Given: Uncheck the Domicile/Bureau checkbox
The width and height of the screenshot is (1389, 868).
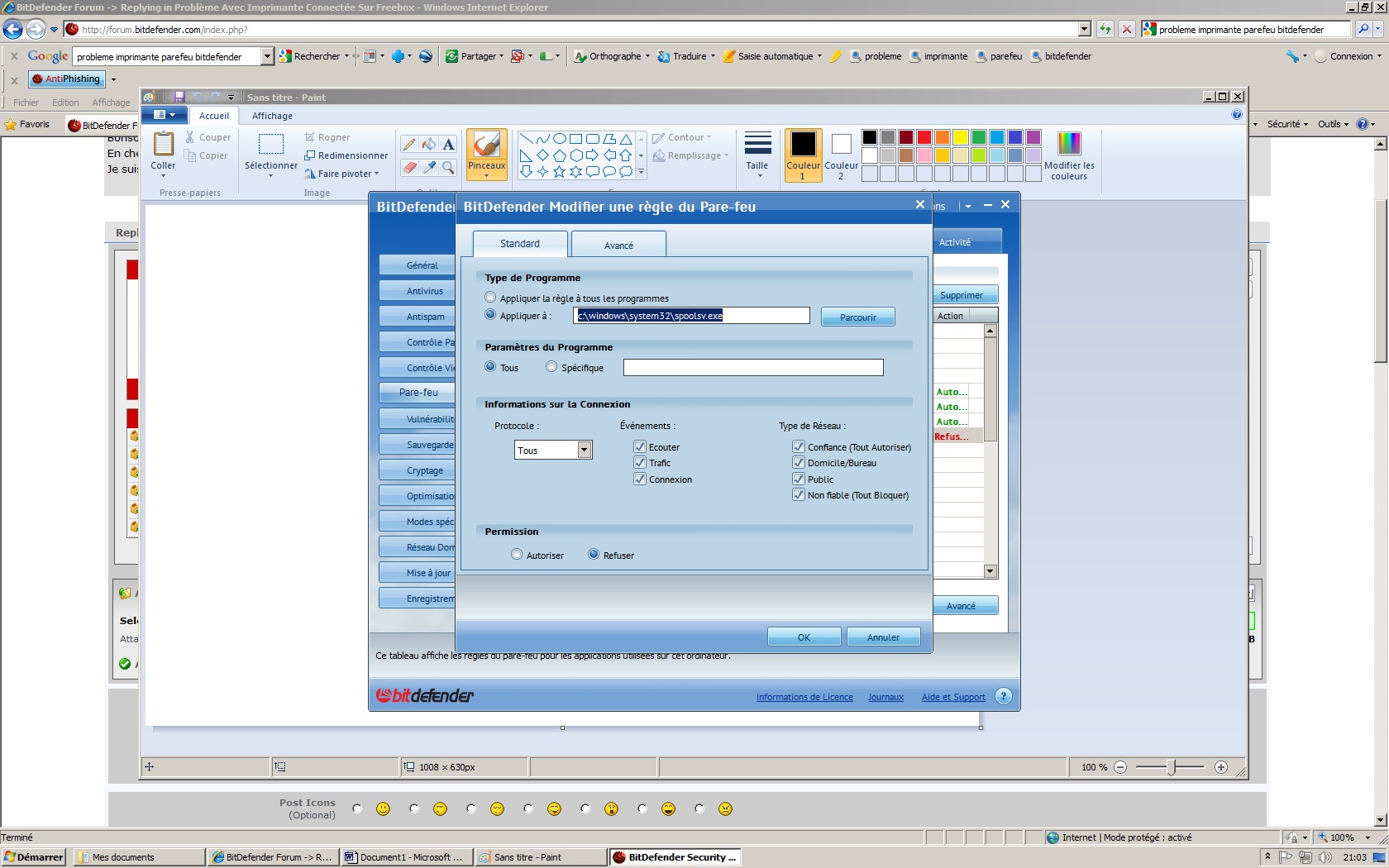Looking at the screenshot, I should tap(799, 462).
